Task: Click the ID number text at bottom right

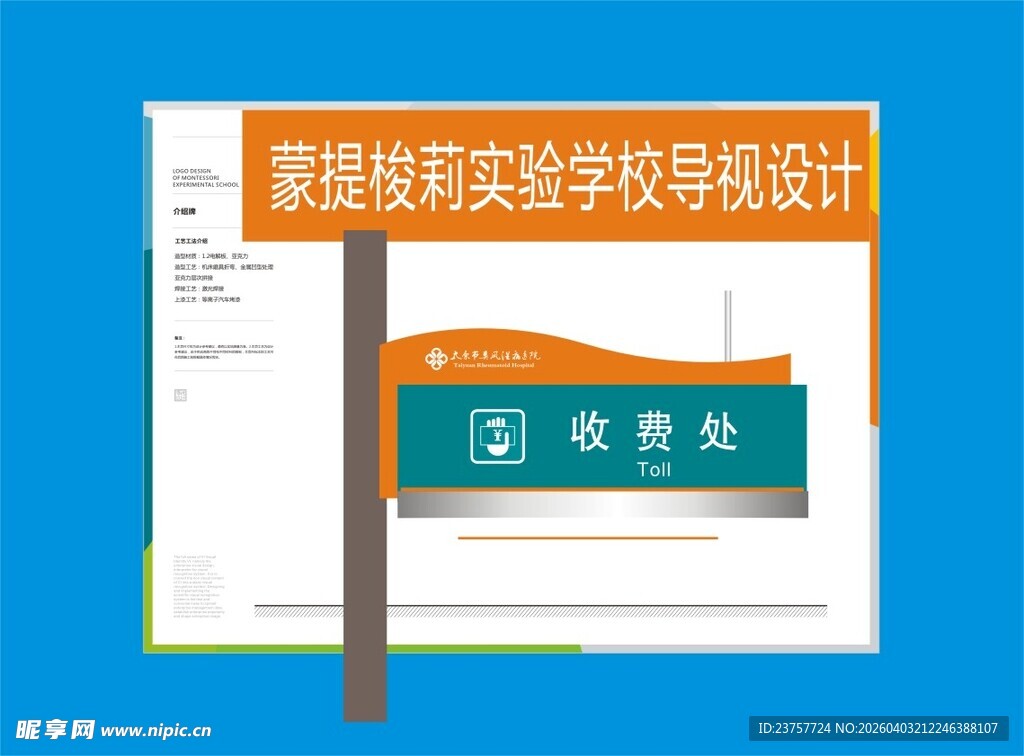Action: pyautogui.click(x=879, y=727)
